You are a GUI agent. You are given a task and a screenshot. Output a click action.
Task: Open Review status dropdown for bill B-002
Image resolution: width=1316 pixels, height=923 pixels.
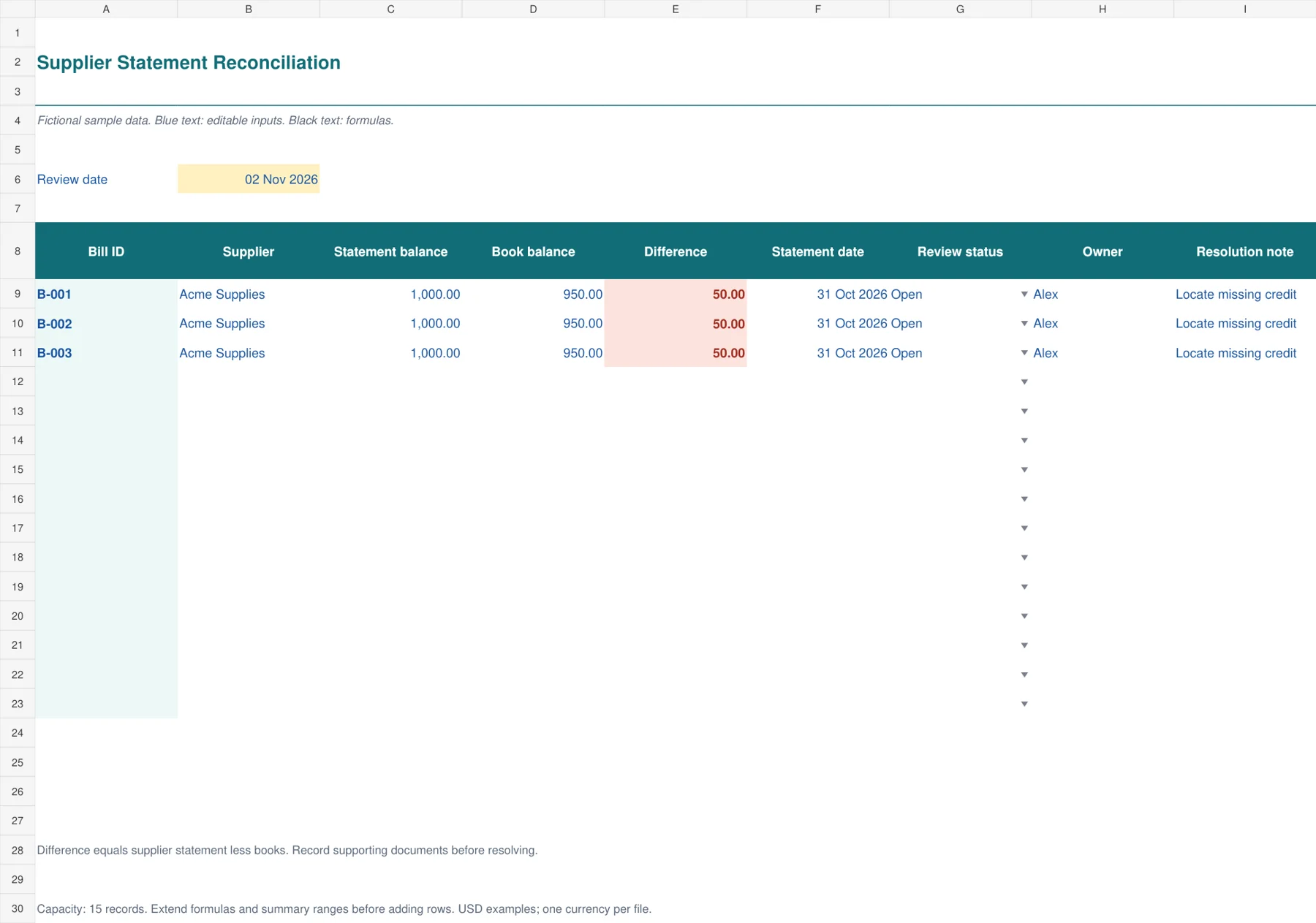(1024, 323)
